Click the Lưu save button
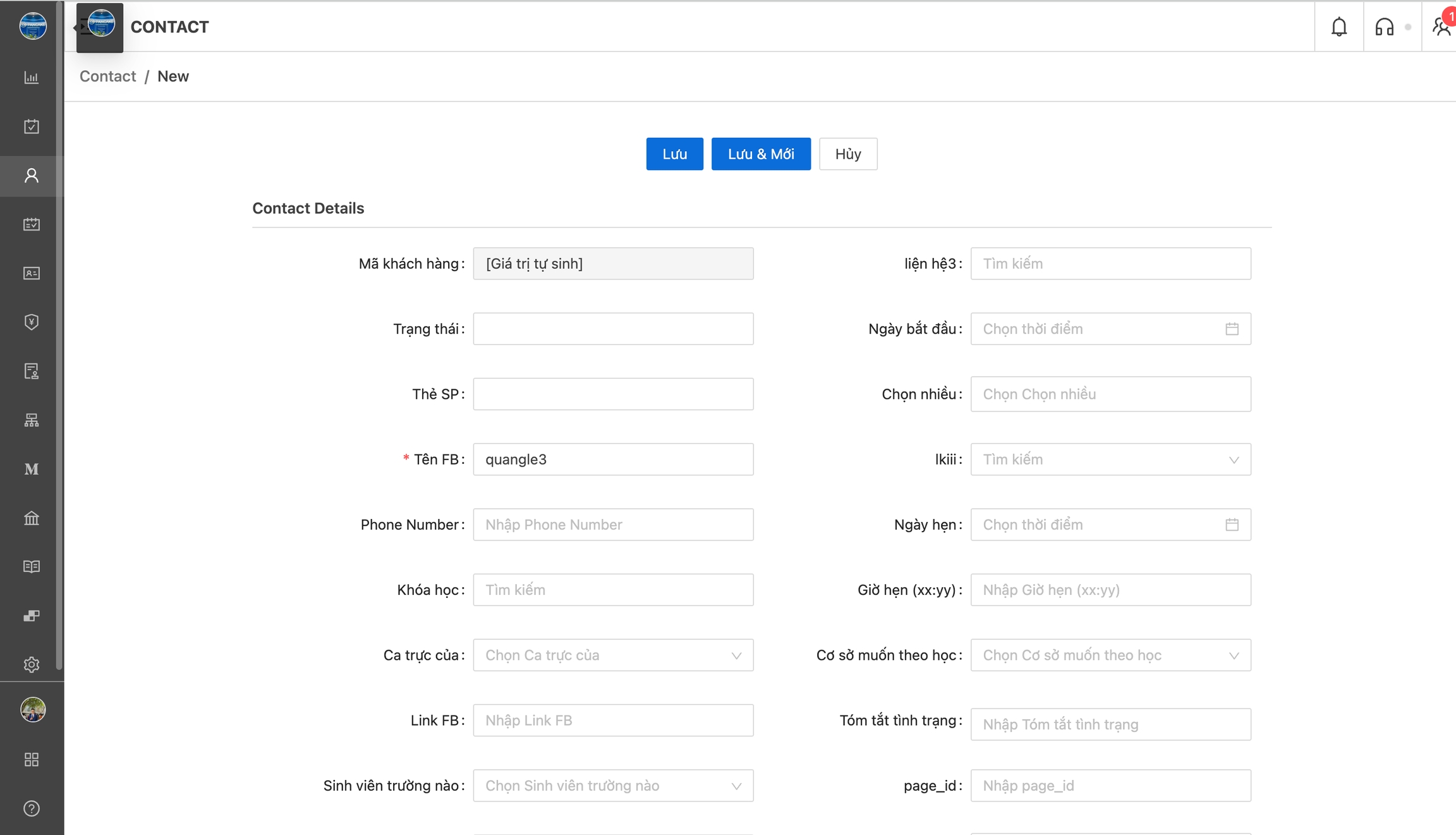 click(674, 154)
